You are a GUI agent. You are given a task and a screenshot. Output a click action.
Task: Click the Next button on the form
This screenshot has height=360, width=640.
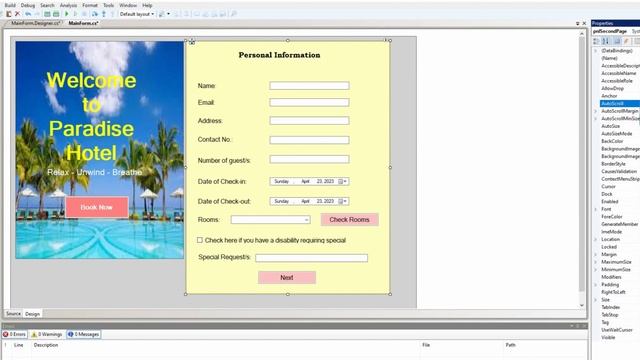pyautogui.click(x=287, y=278)
